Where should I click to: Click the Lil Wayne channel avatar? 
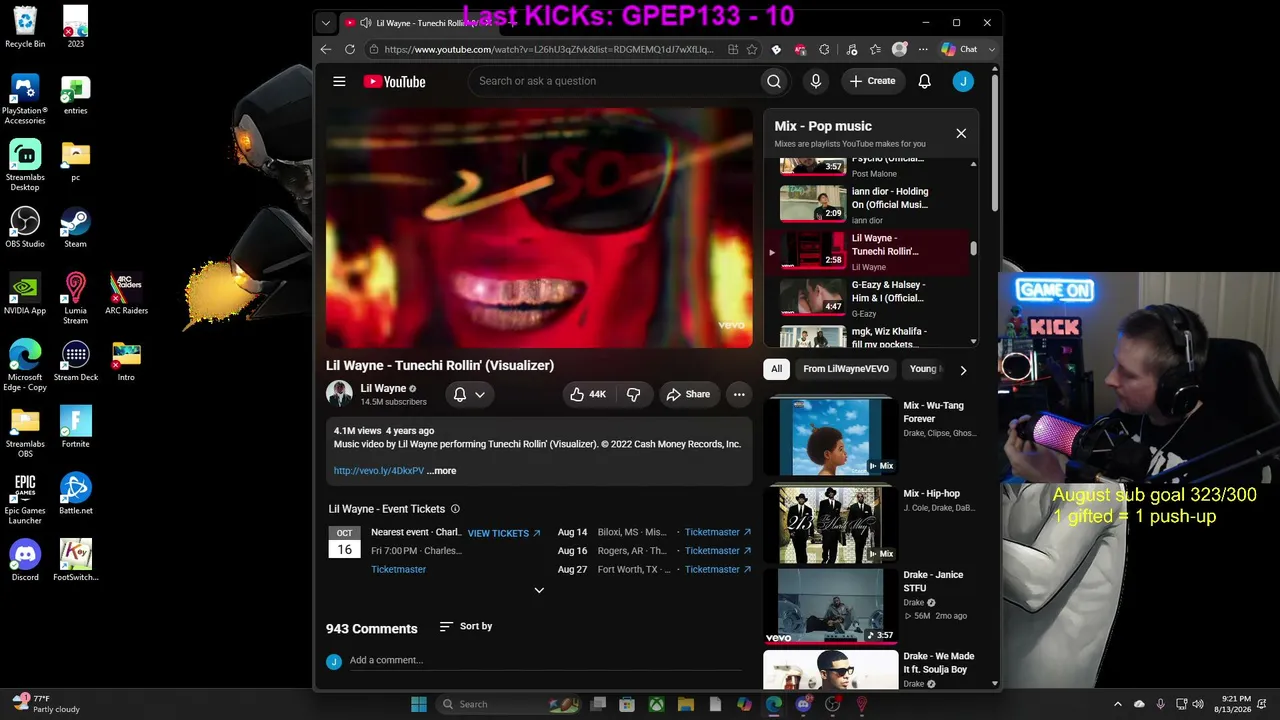(339, 394)
